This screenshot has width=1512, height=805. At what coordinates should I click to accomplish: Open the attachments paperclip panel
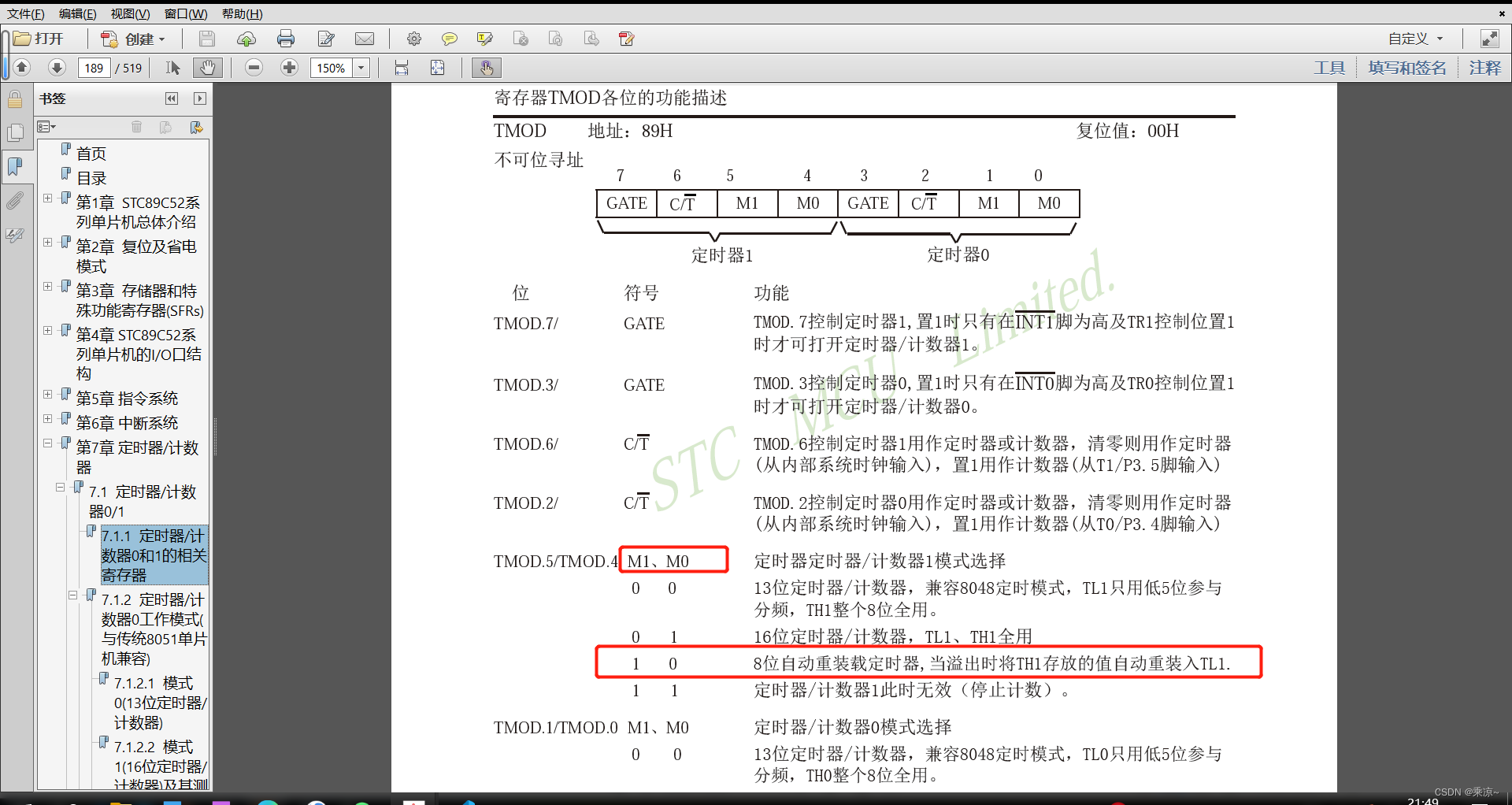click(x=15, y=201)
